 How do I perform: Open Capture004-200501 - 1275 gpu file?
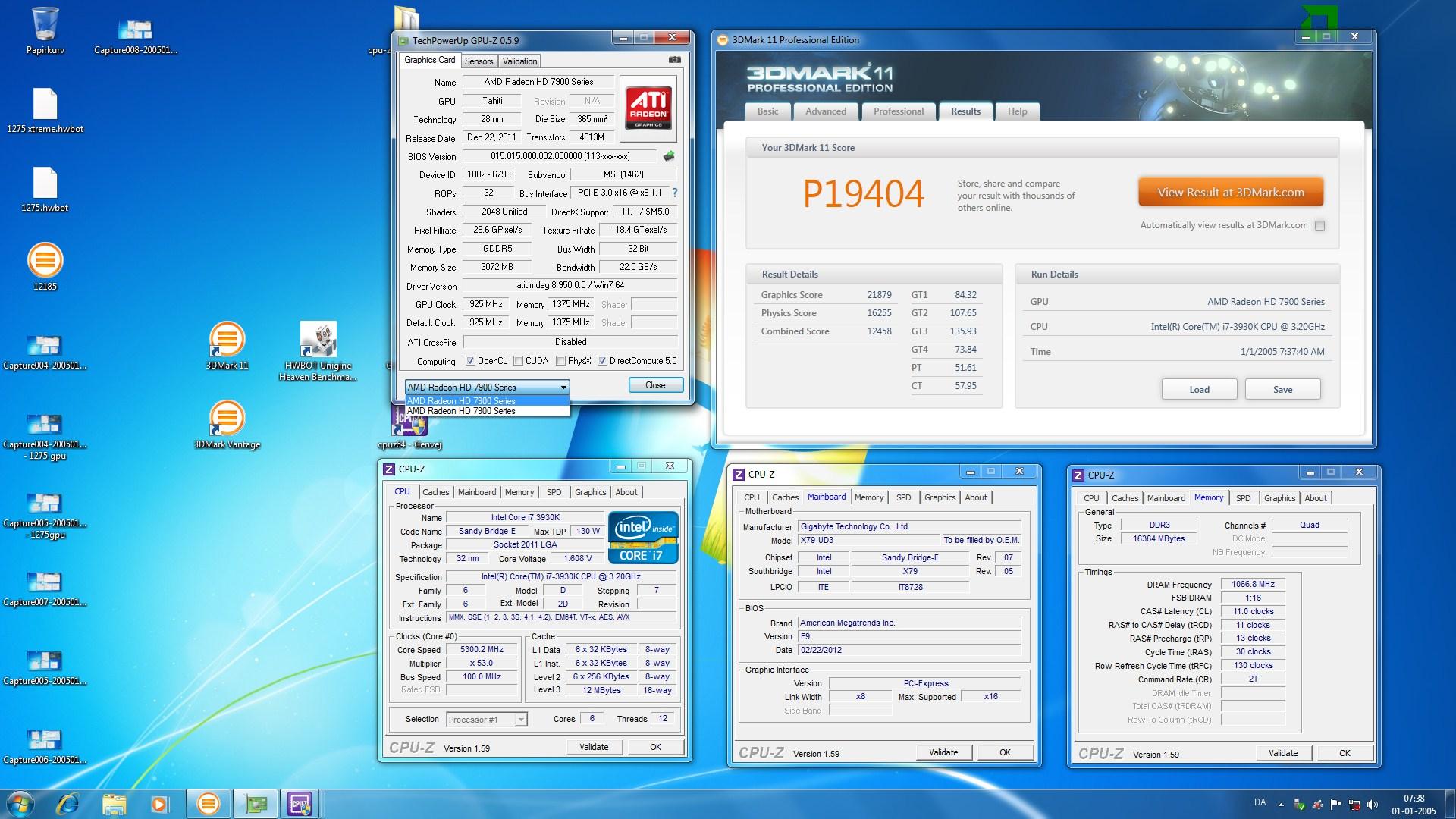pos(45,438)
